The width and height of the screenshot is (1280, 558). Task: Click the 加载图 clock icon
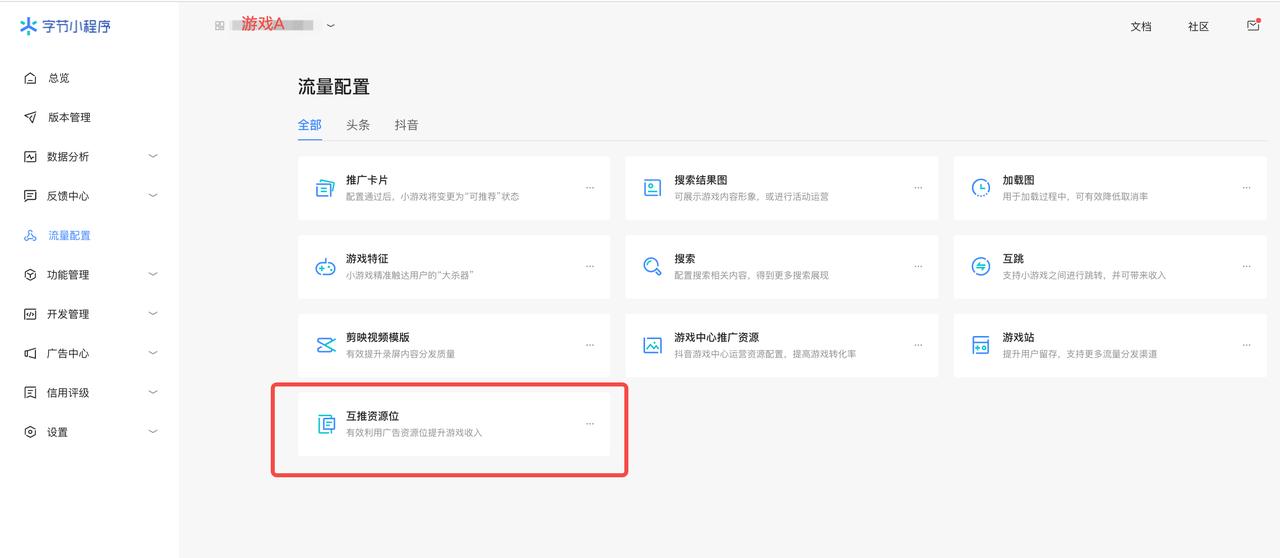point(981,188)
